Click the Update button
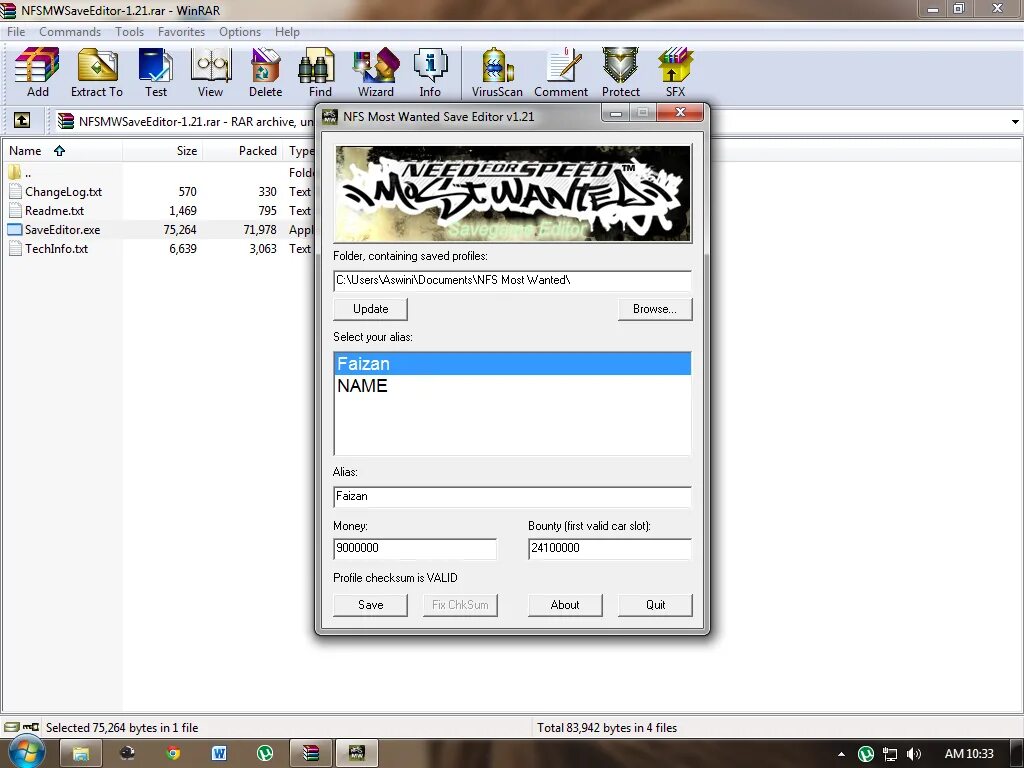Screen dimensions: 1024x768 pyautogui.click(x=370, y=309)
